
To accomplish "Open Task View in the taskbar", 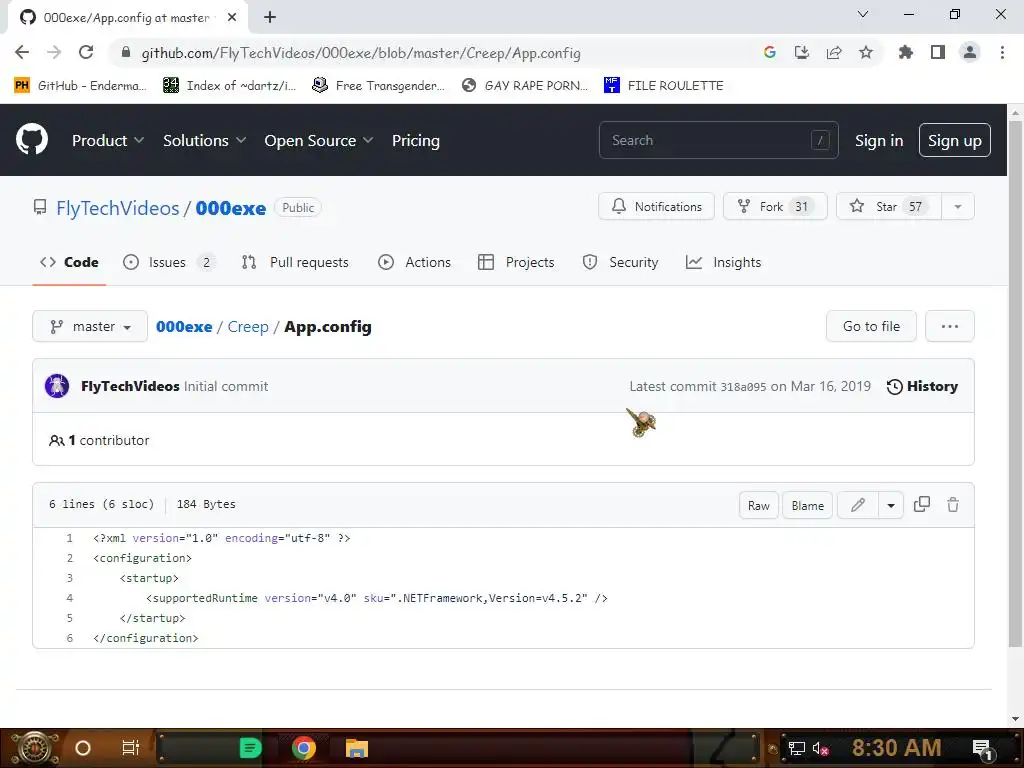I will click(x=131, y=748).
